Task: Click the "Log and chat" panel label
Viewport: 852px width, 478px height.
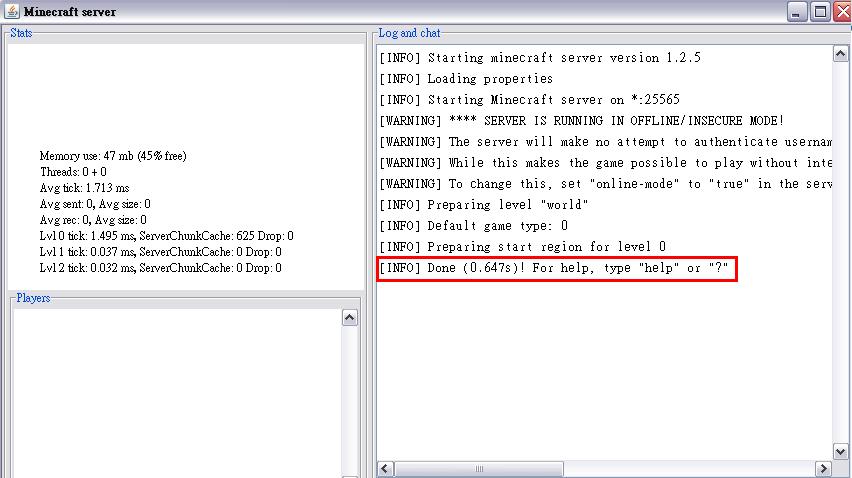Action: click(x=410, y=33)
